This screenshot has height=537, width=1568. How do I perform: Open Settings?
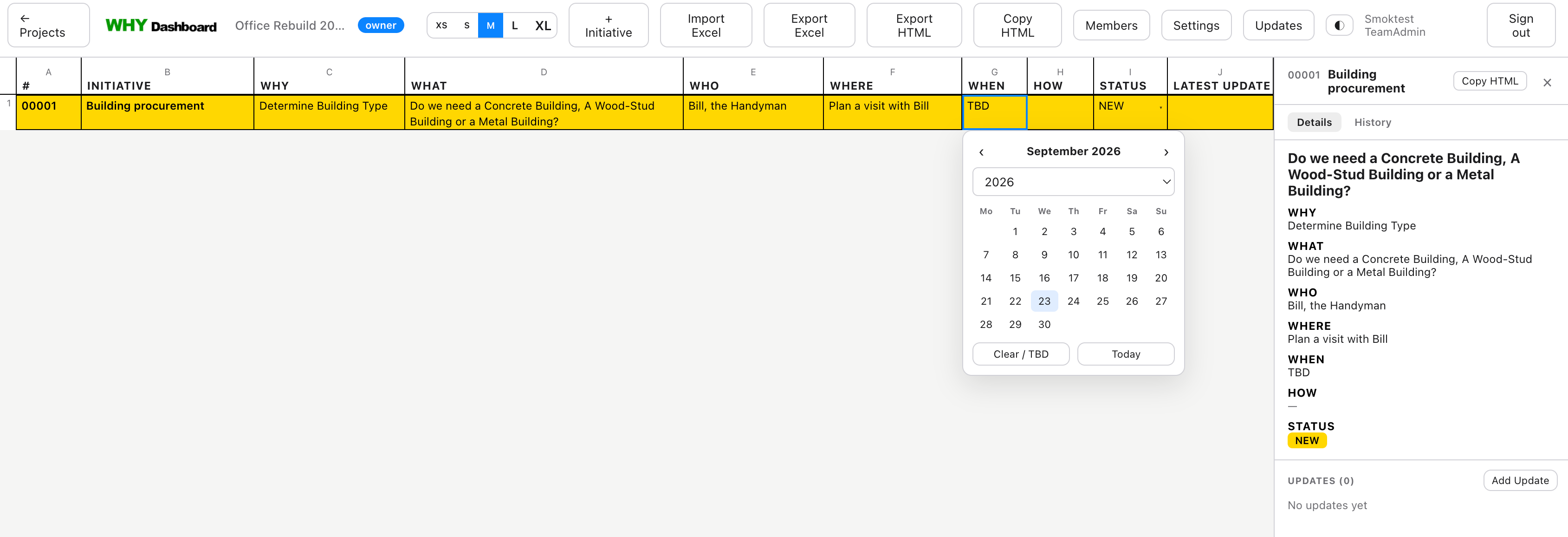point(1196,25)
